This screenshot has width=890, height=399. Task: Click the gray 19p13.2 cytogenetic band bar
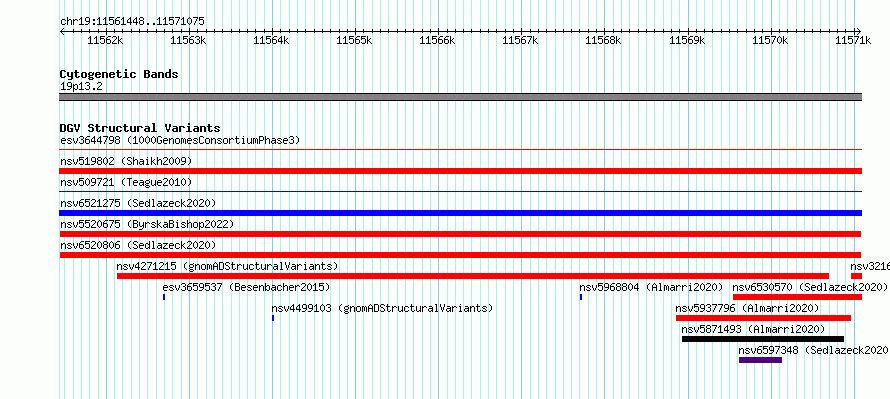[x=460, y=97]
